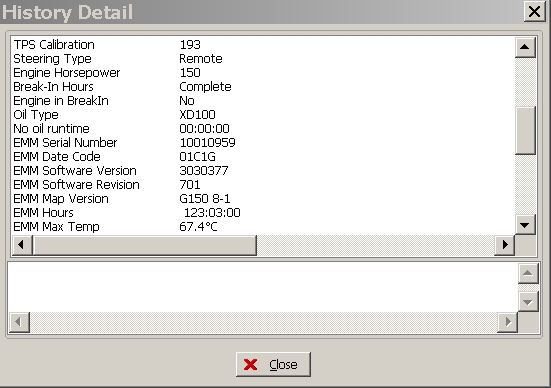Select the Break-In Hours label
This screenshot has height=388, width=551.
point(53,87)
